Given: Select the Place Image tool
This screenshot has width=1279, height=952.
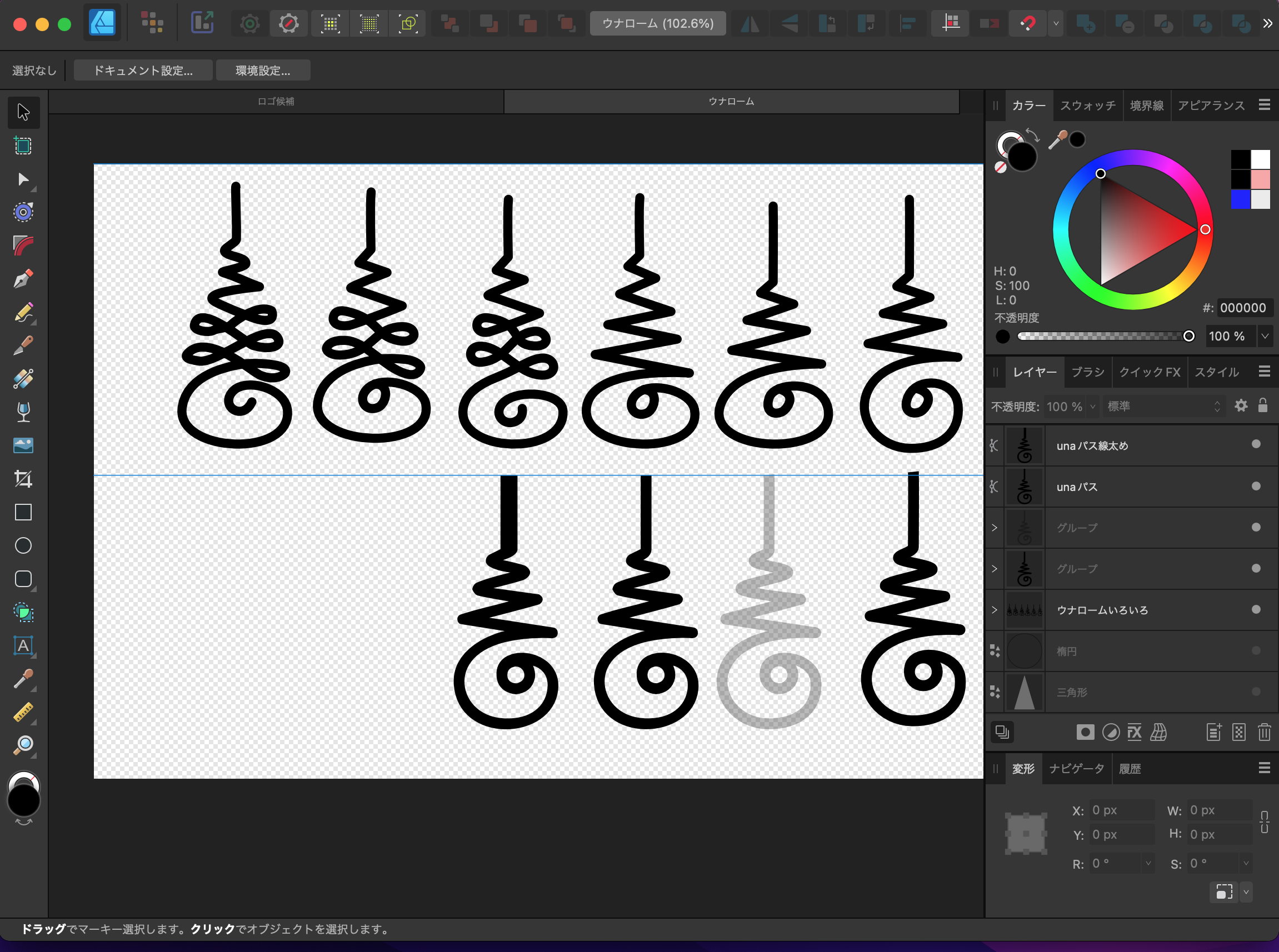Looking at the screenshot, I should pyautogui.click(x=23, y=445).
